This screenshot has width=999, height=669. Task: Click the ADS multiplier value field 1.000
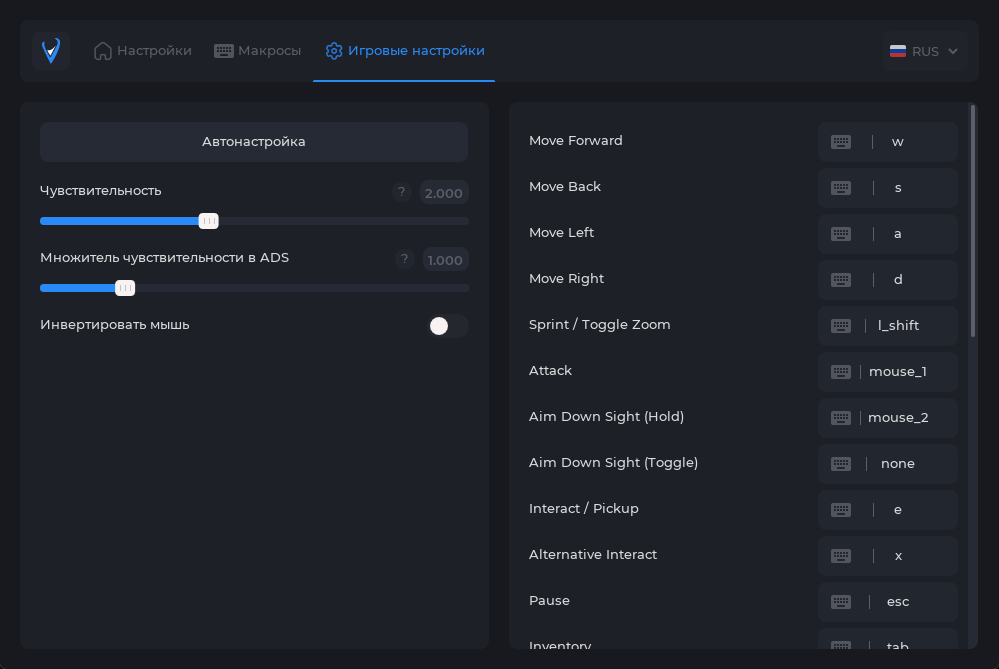click(x=445, y=259)
